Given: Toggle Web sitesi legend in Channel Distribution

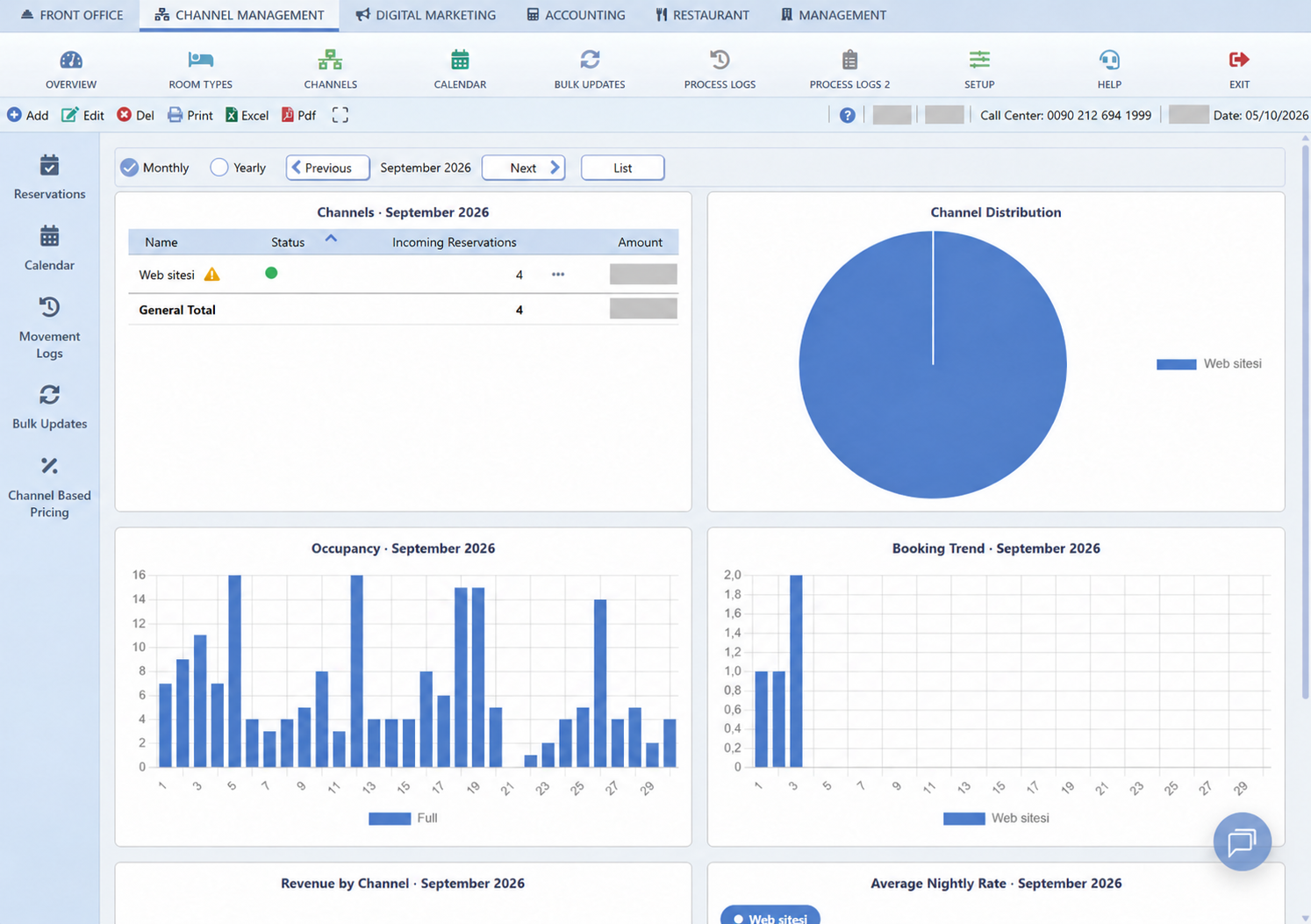Looking at the screenshot, I should 1209,363.
